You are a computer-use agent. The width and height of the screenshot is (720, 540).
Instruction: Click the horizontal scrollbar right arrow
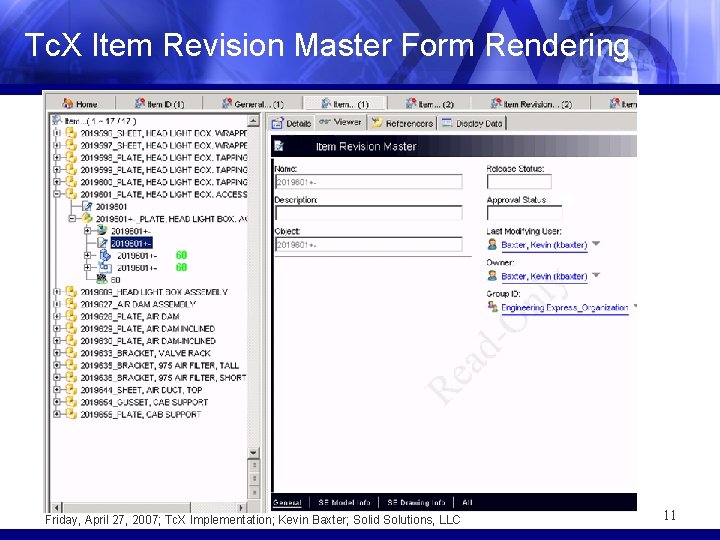(241, 507)
